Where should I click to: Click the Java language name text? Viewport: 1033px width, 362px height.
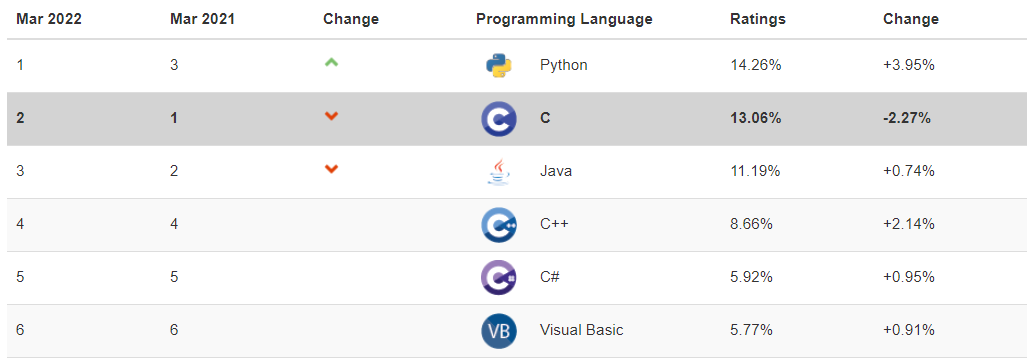555,171
